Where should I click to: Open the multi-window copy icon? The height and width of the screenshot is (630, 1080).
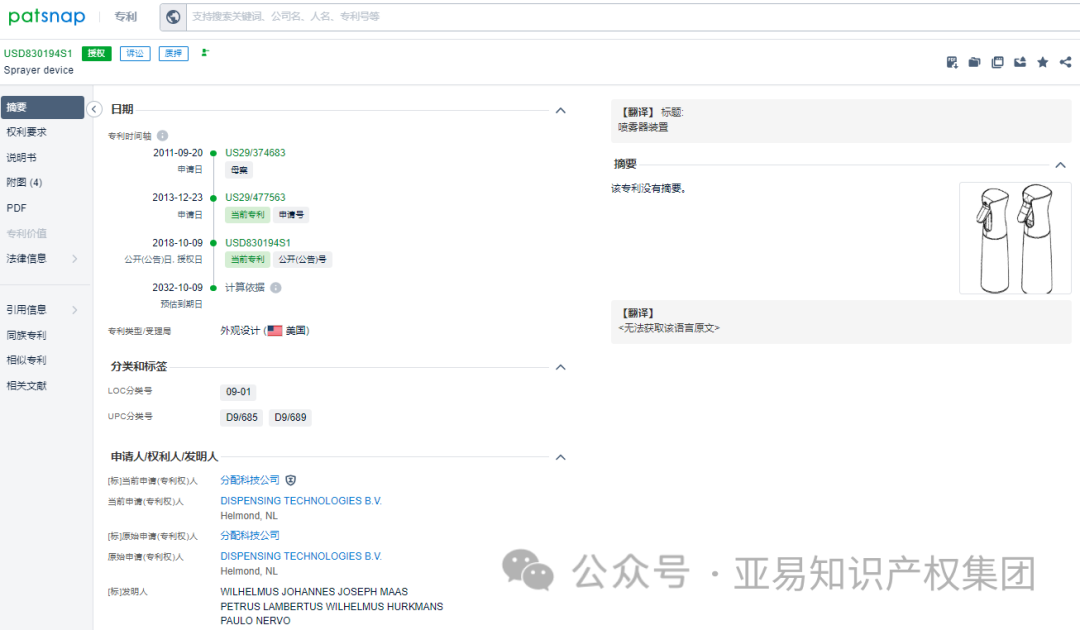tap(997, 61)
